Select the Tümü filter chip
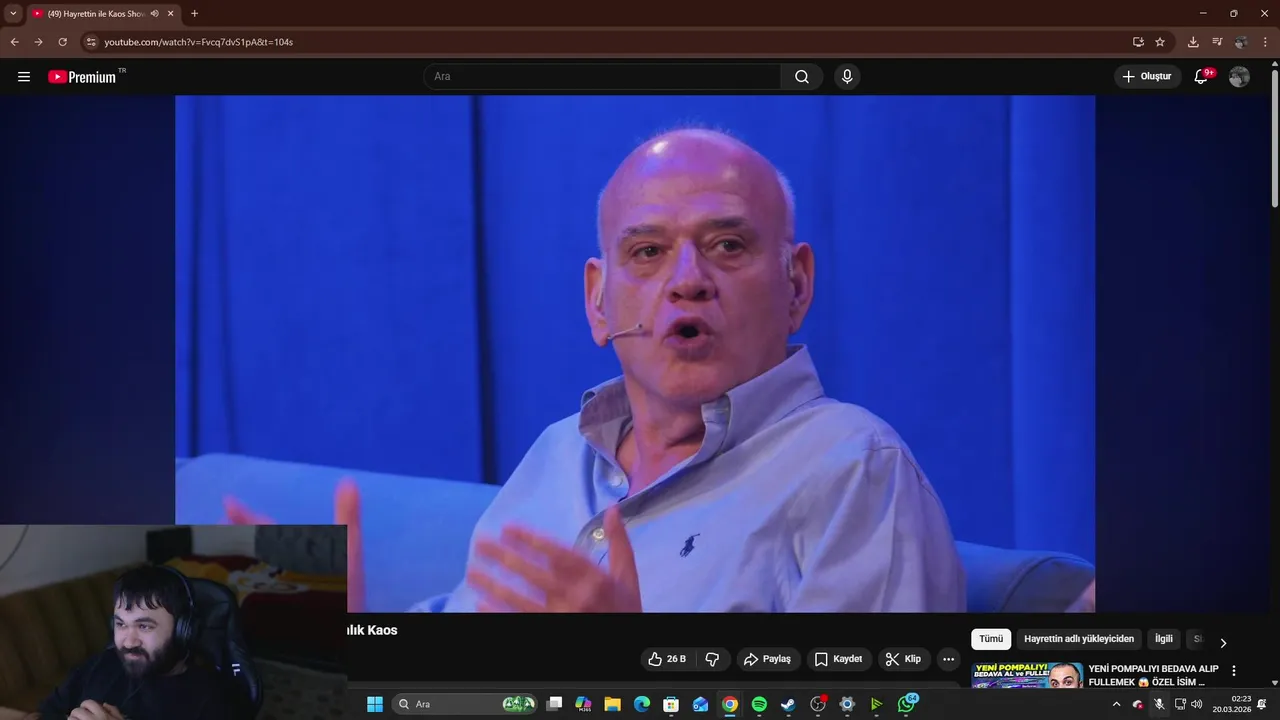Screen dimensions: 1280x720 coord(991,639)
